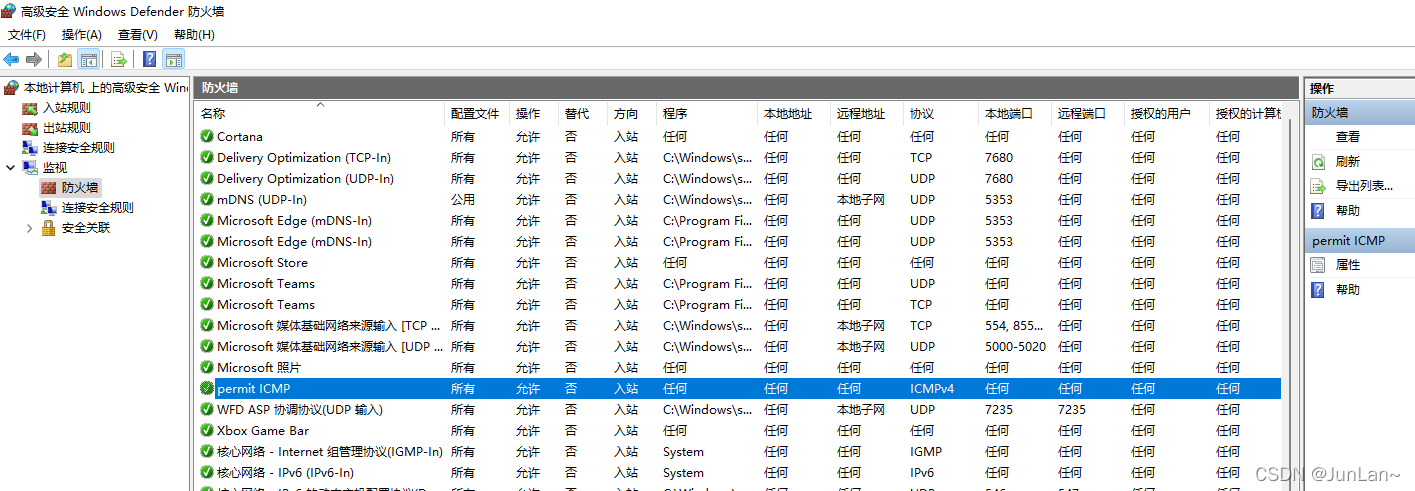Click the Help toolbar icon
The image size is (1415, 491).
tap(150, 59)
